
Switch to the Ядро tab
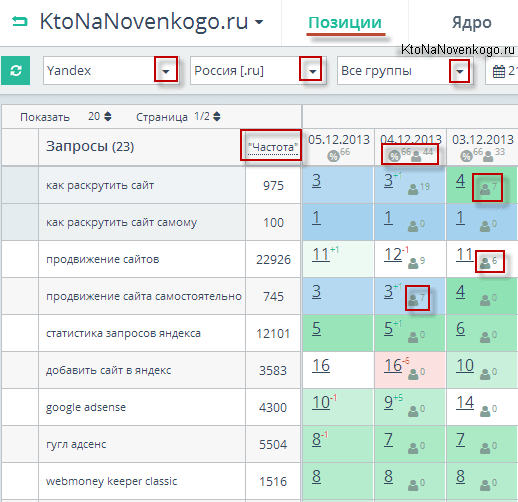[x=472, y=23]
